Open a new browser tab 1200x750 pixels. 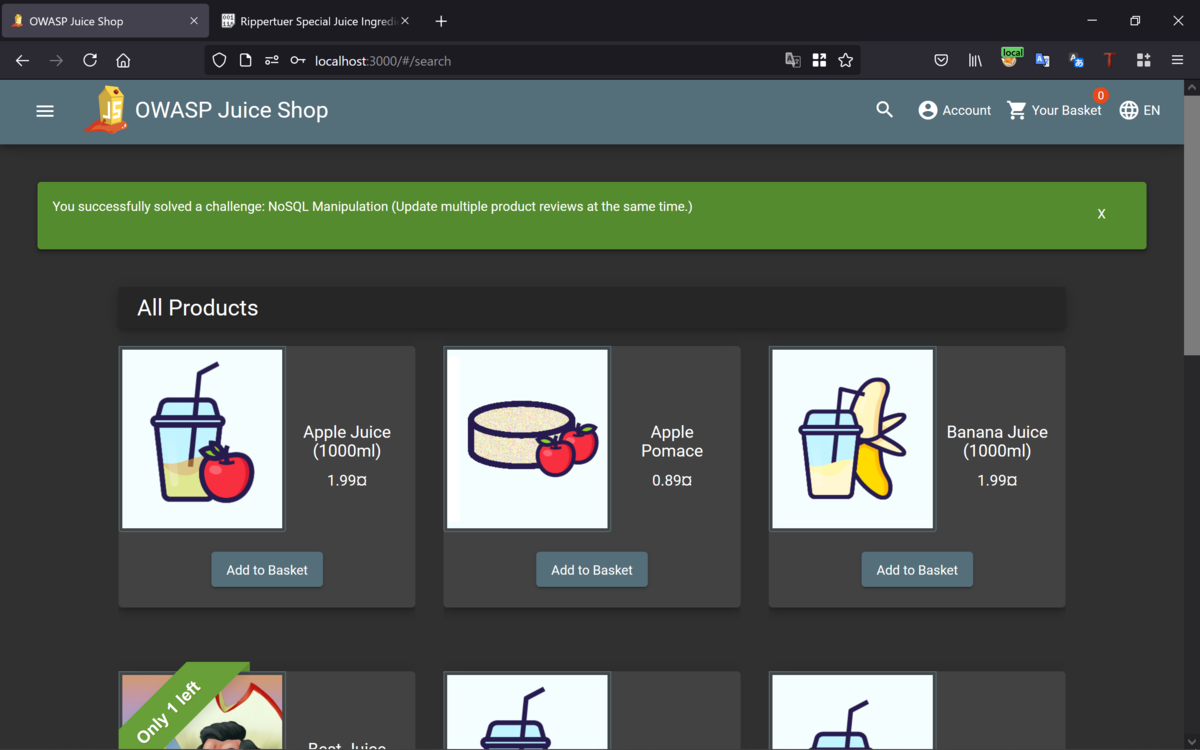pyautogui.click(x=441, y=21)
